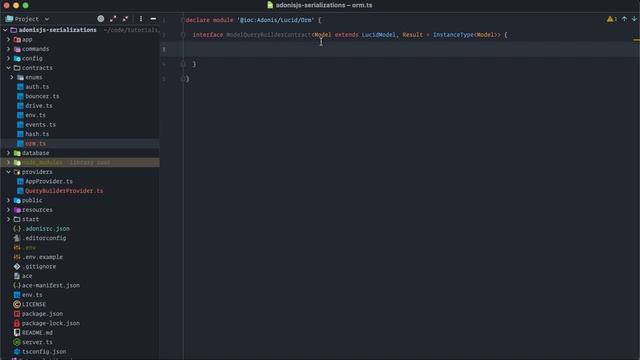Open .editorconfig file

pyautogui.click(x=44, y=238)
